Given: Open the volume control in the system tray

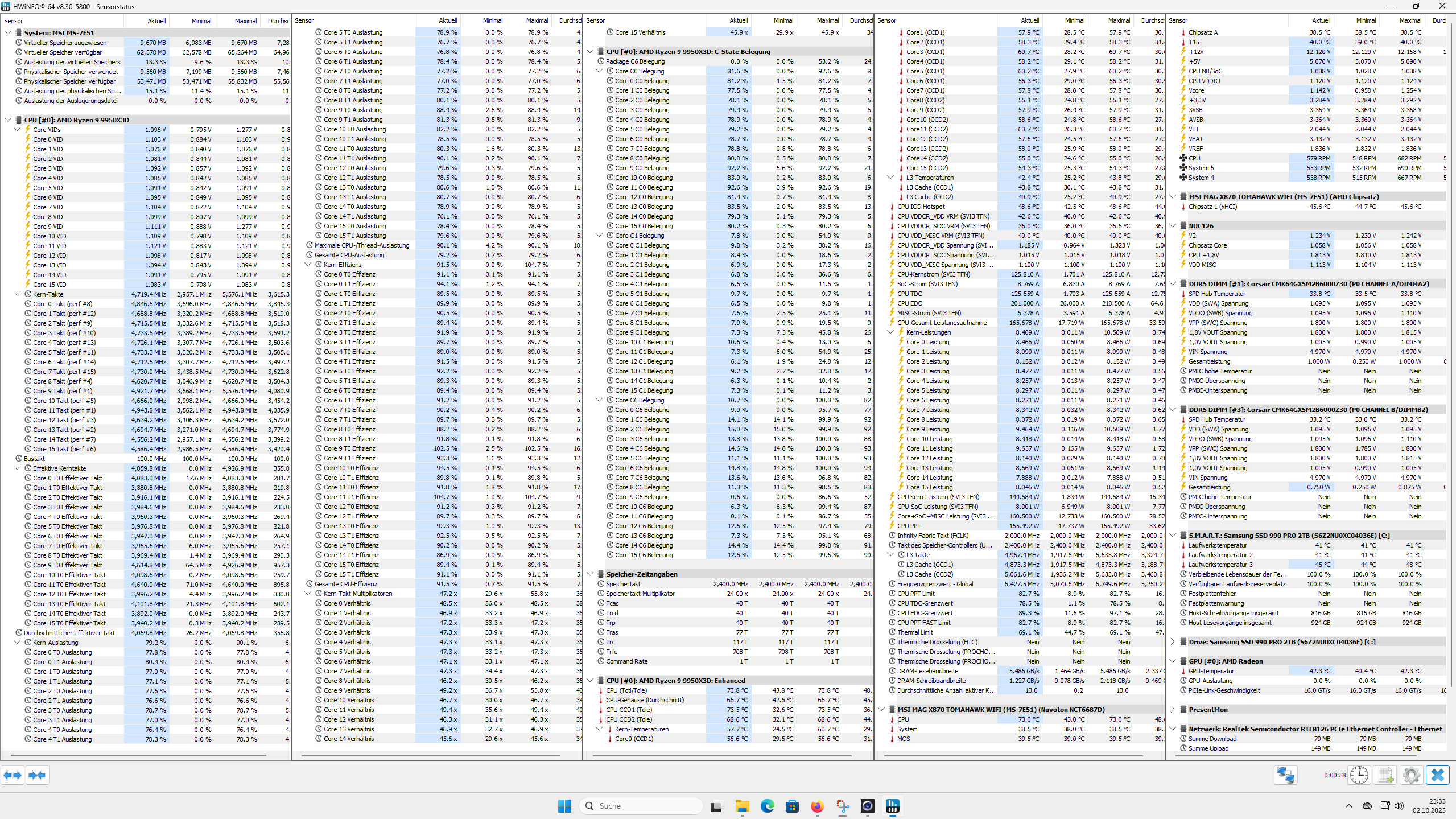Looking at the screenshot, I should pos(1400,806).
